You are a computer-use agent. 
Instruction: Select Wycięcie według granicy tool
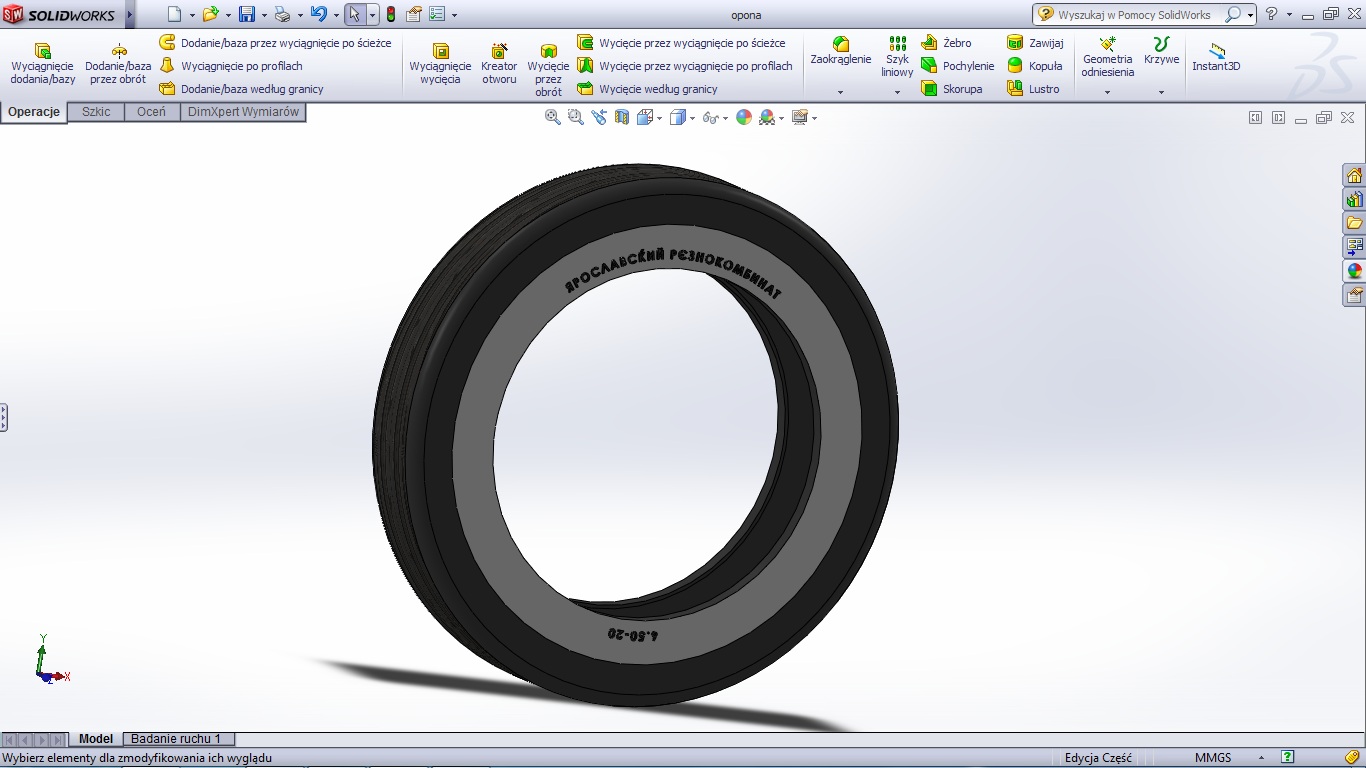[647, 89]
